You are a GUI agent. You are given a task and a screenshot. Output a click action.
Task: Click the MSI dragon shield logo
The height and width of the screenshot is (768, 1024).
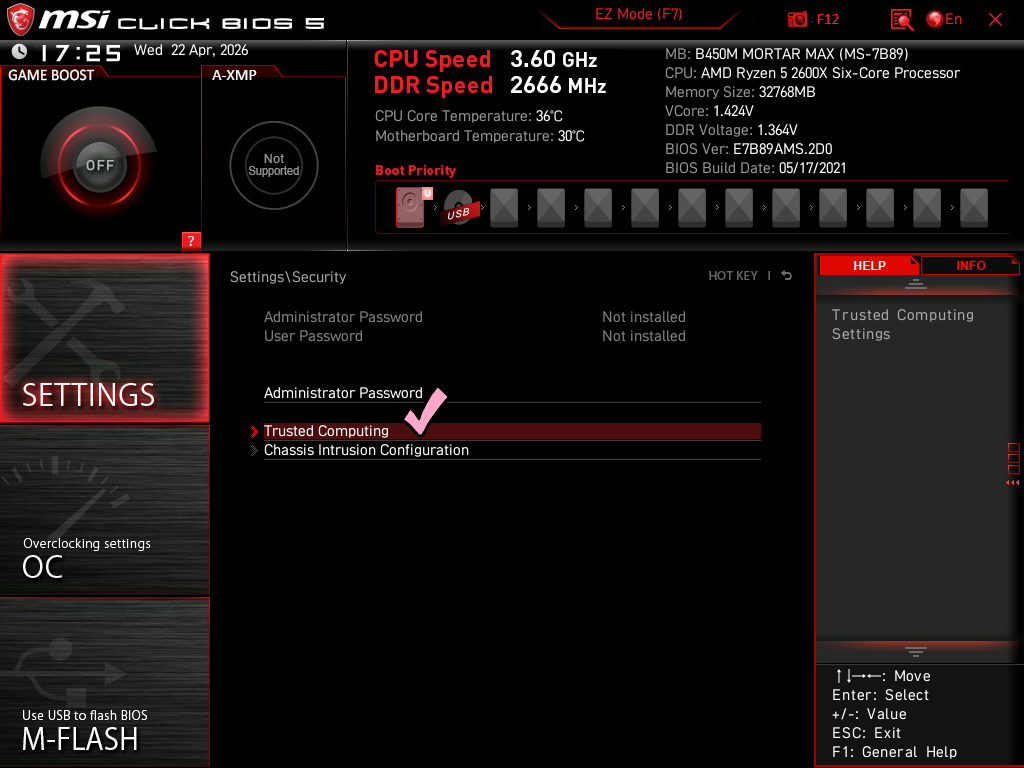pos(20,20)
